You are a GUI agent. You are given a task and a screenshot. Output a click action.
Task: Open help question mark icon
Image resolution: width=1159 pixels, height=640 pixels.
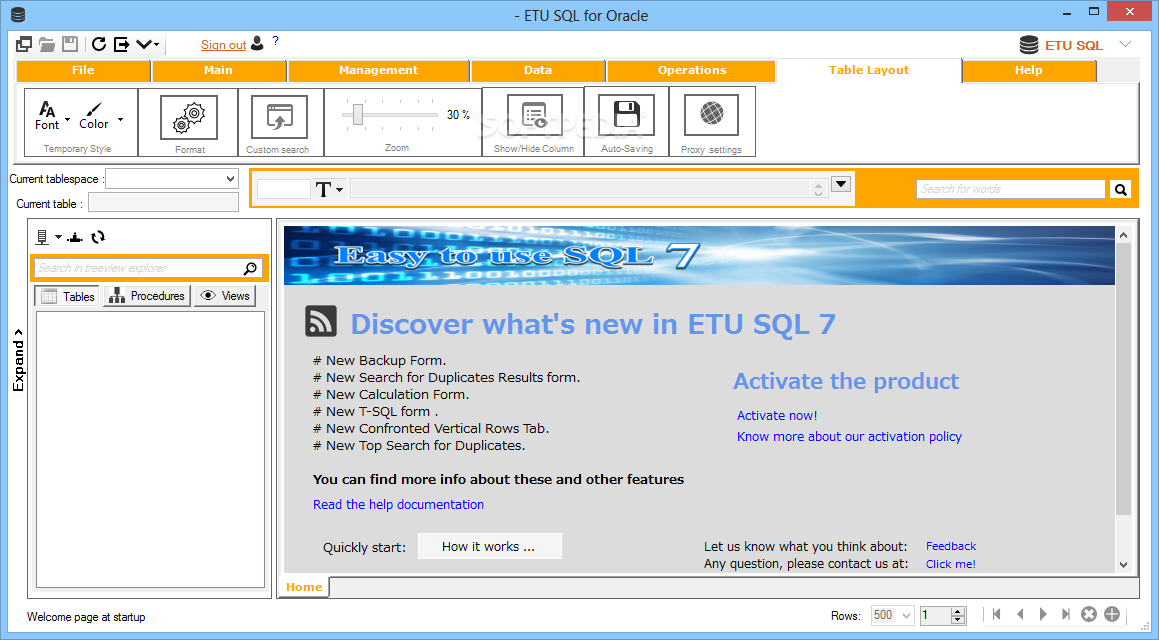tap(276, 41)
